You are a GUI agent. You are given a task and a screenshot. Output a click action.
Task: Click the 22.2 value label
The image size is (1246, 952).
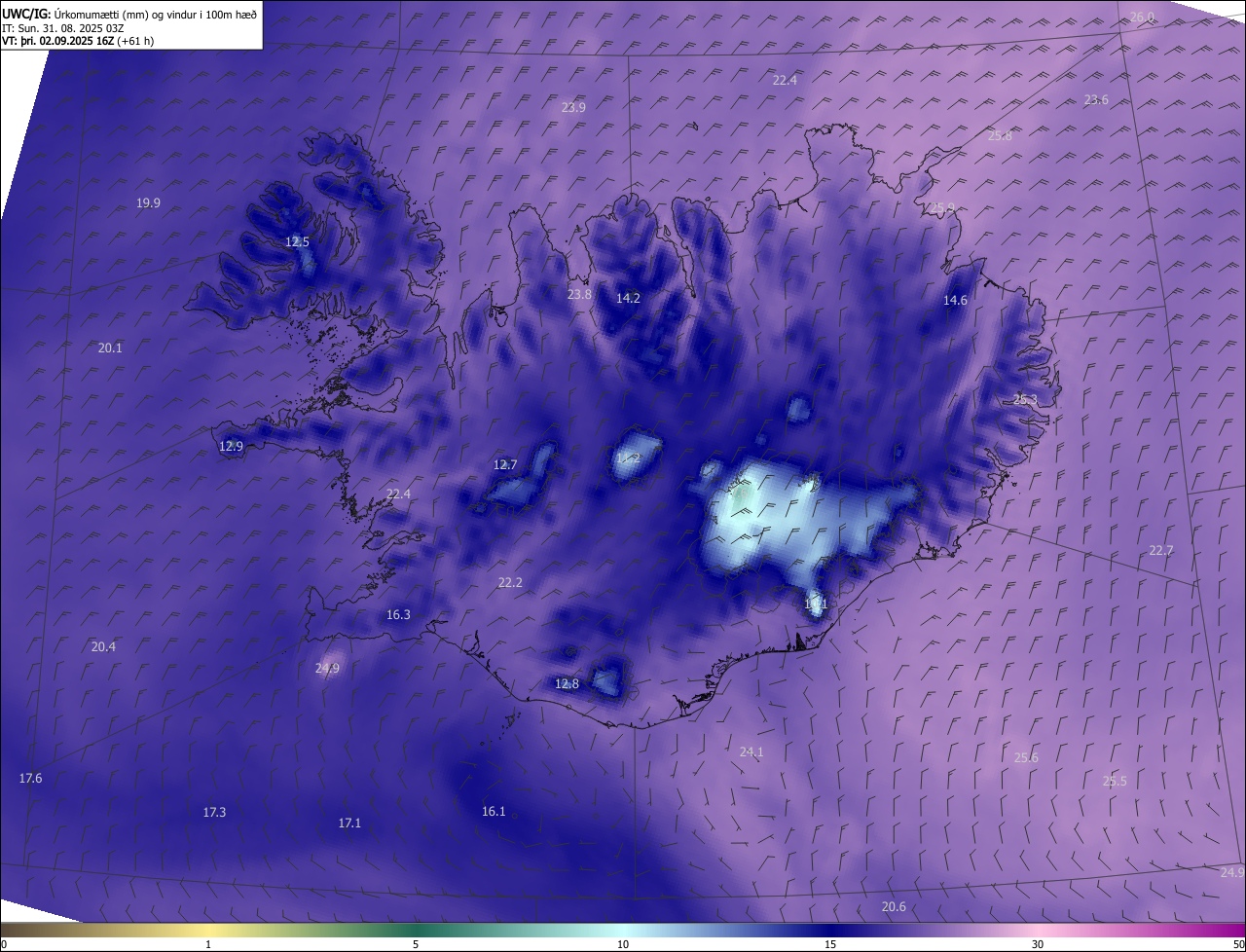(510, 582)
